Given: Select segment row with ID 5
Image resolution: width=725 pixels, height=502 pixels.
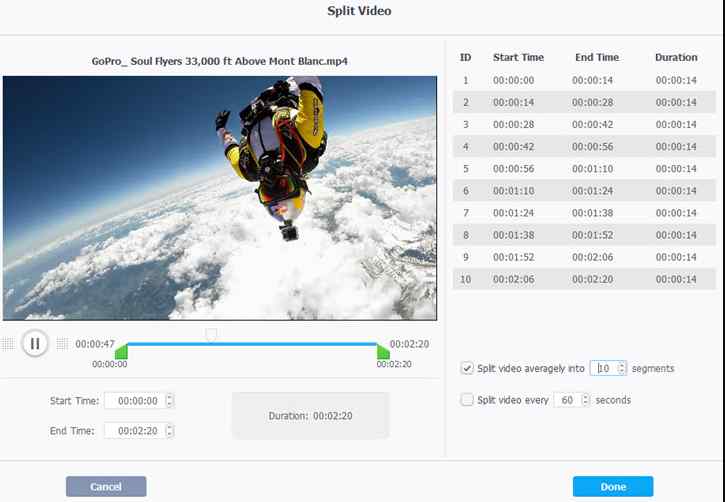Looking at the screenshot, I should pos(584,169).
